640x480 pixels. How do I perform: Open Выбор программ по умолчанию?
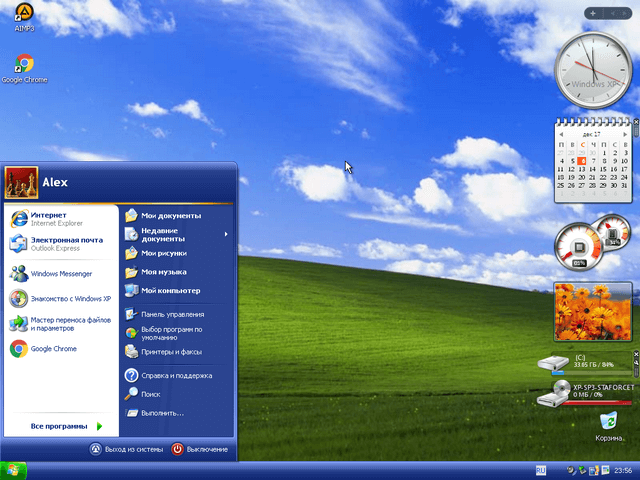pos(178,333)
